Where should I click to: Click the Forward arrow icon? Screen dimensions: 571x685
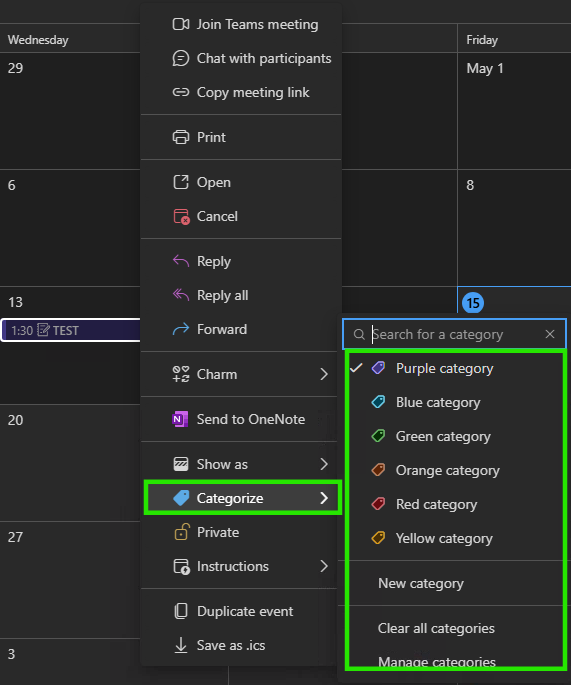(180, 329)
